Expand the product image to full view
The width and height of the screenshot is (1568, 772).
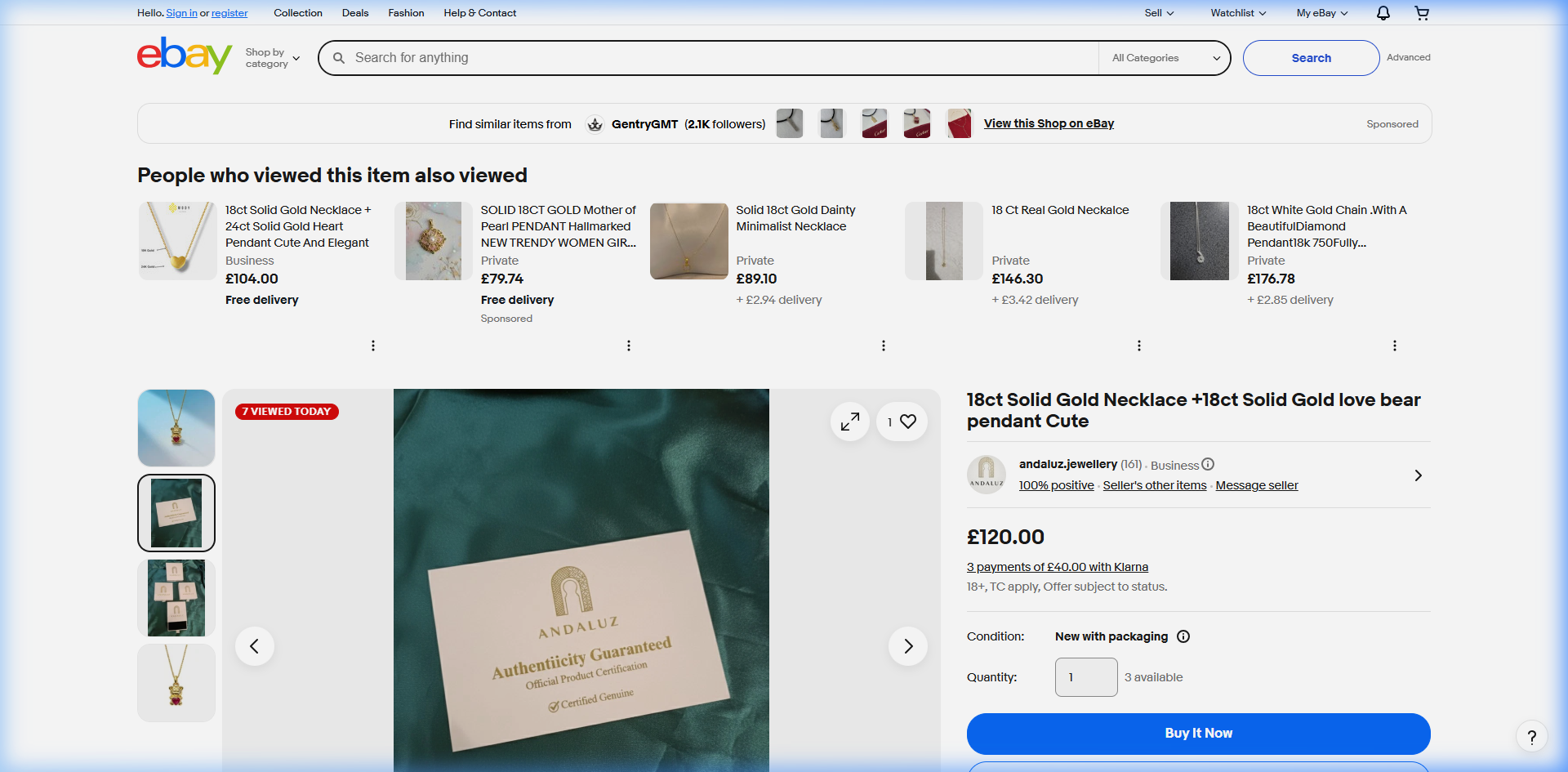coord(850,422)
